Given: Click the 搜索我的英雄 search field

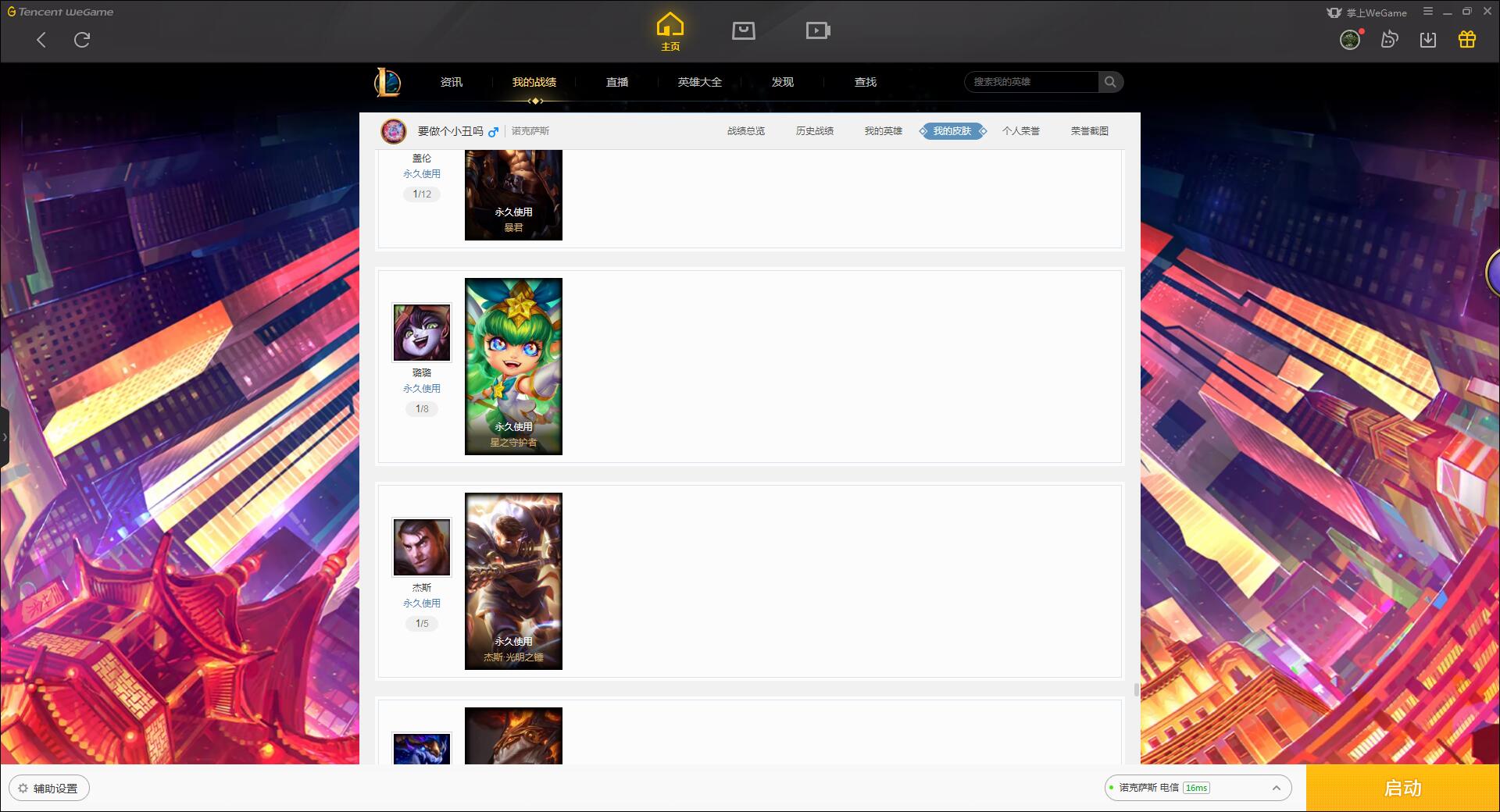Looking at the screenshot, I should click(1031, 82).
